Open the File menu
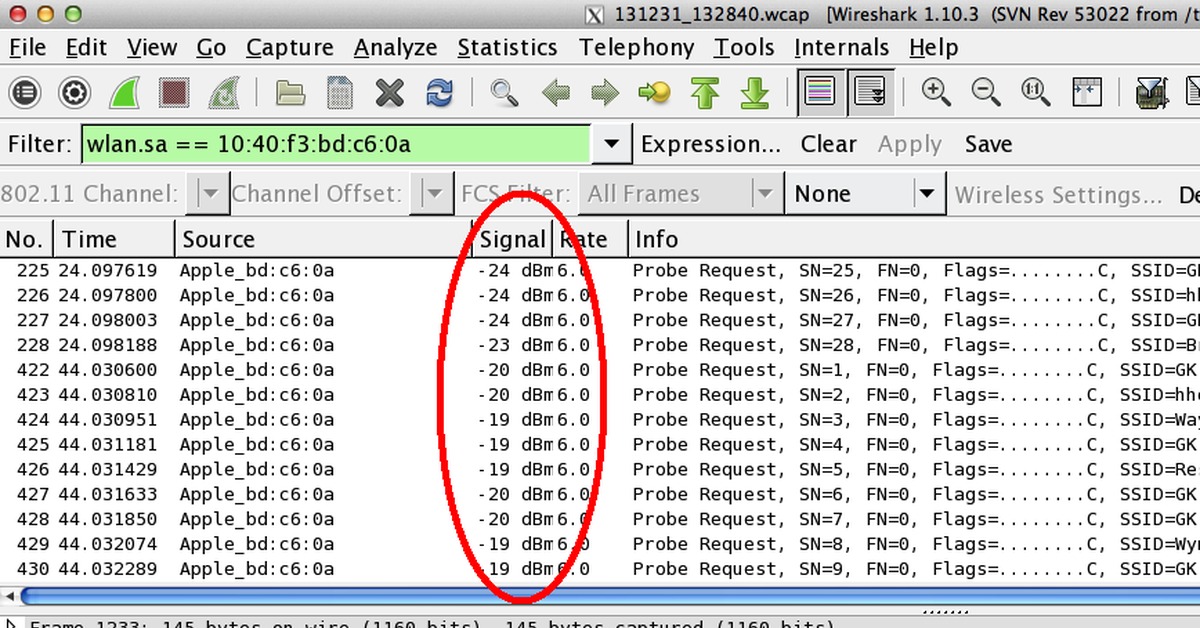Image resolution: width=1200 pixels, height=628 pixels. (27, 47)
